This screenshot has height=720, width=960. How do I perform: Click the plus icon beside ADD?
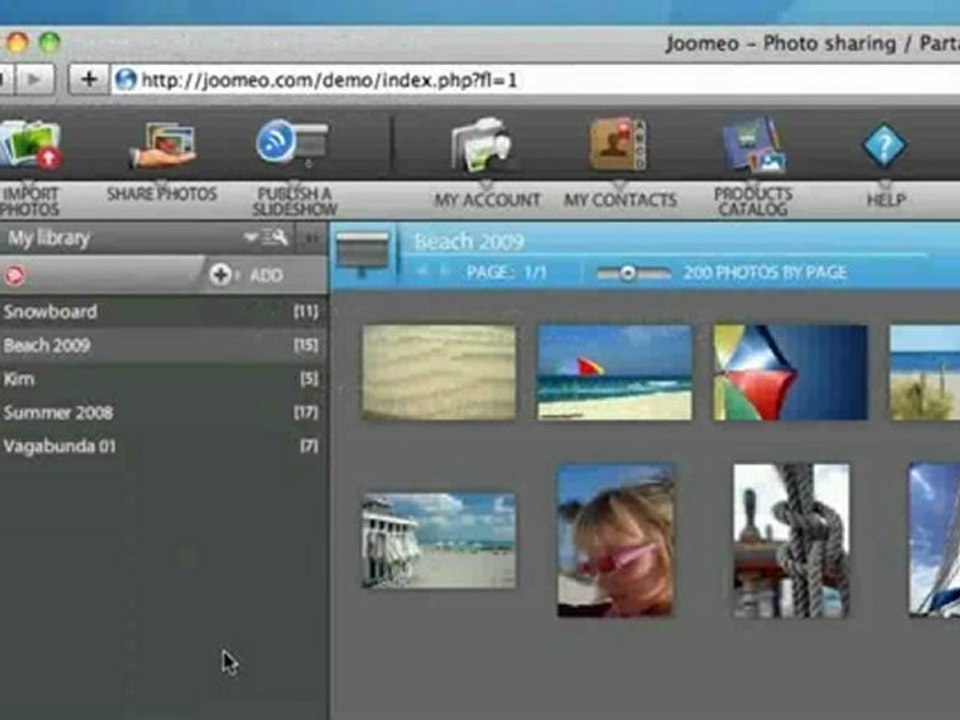[220, 275]
